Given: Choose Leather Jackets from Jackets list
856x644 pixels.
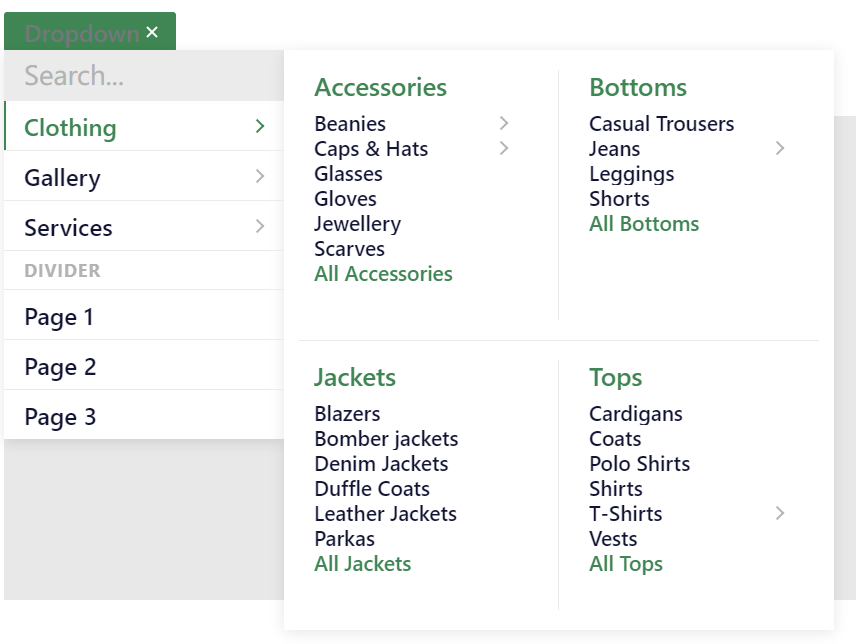Looking at the screenshot, I should [x=385, y=514].
